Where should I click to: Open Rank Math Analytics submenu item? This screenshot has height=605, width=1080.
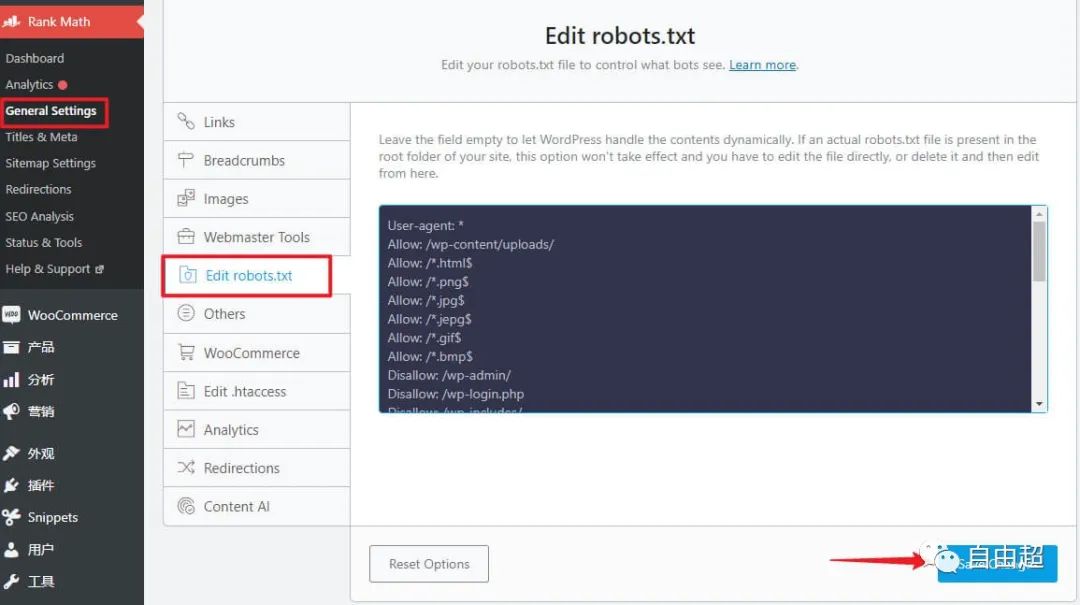(29, 85)
